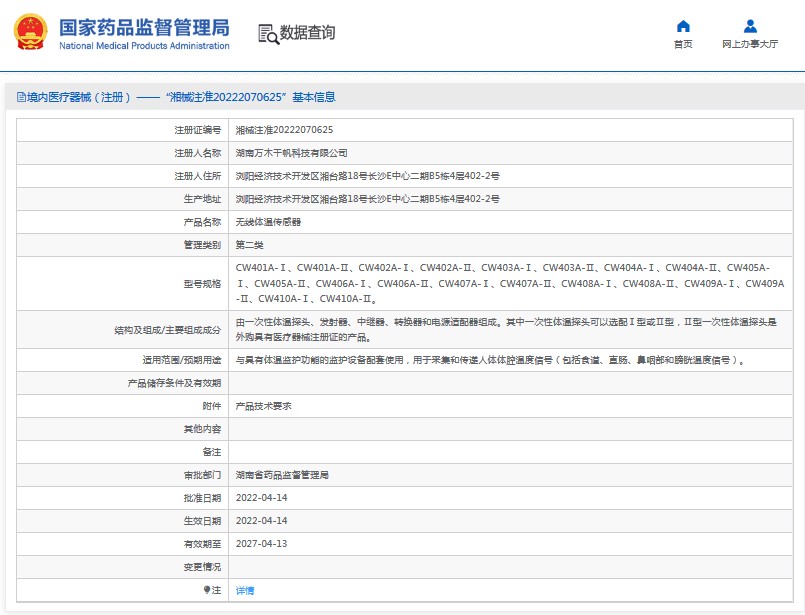The image size is (805, 615).
Task: Open the 详情 link
Action: click(245, 590)
